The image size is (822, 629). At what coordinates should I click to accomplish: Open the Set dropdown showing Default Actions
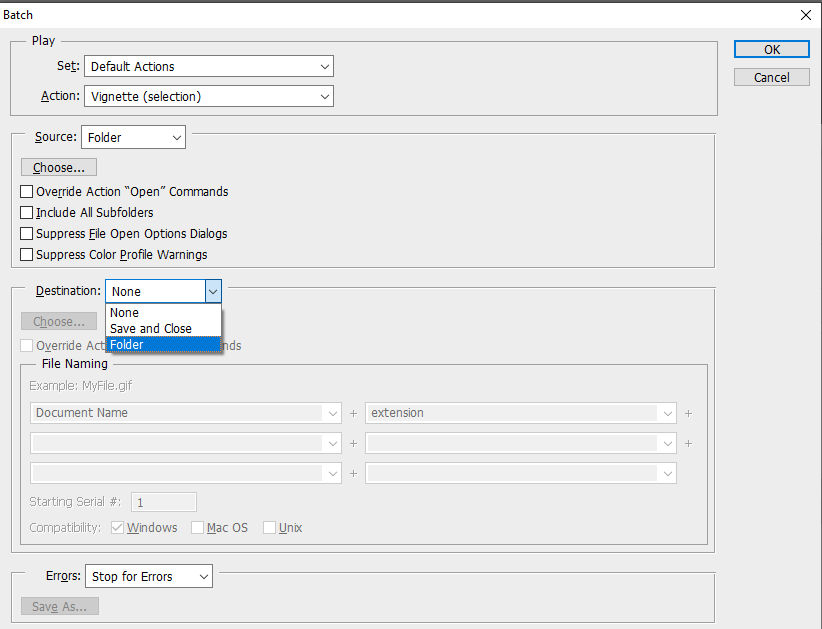coord(209,67)
